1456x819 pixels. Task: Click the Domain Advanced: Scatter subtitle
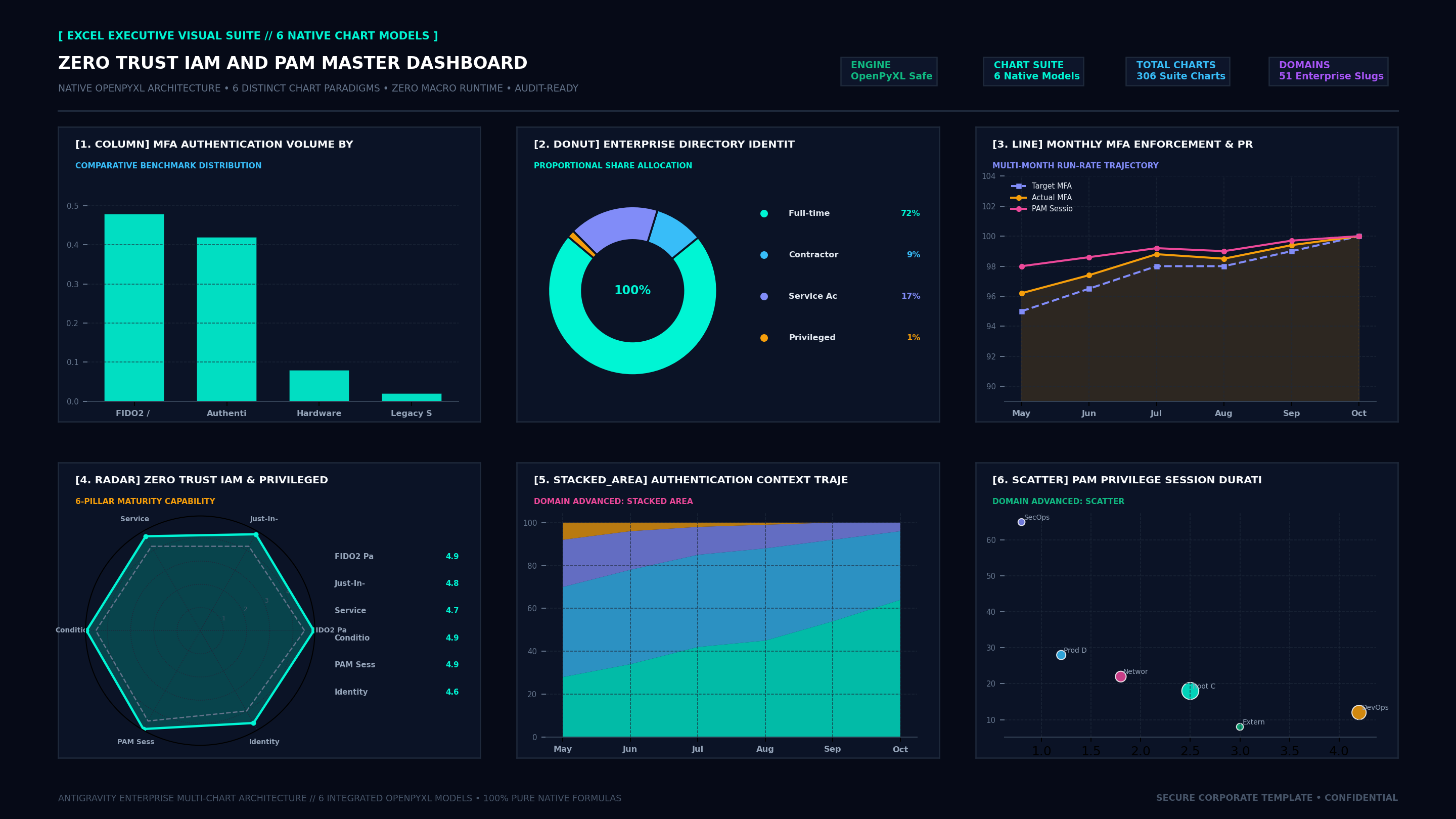tap(1058, 502)
